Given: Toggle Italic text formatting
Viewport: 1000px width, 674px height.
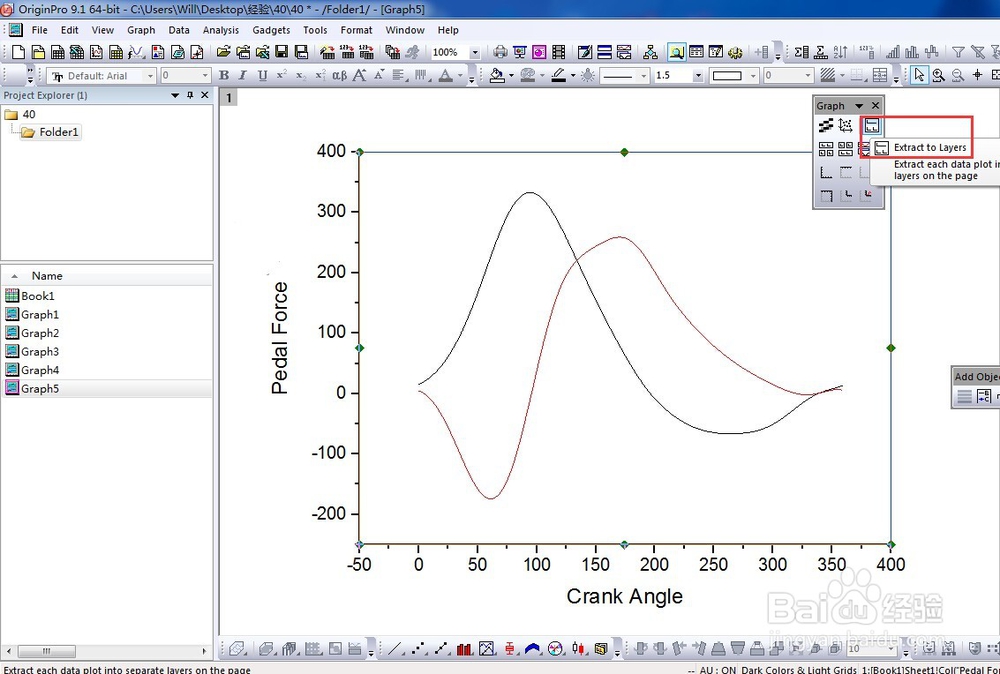Looking at the screenshot, I should tap(243, 75).
